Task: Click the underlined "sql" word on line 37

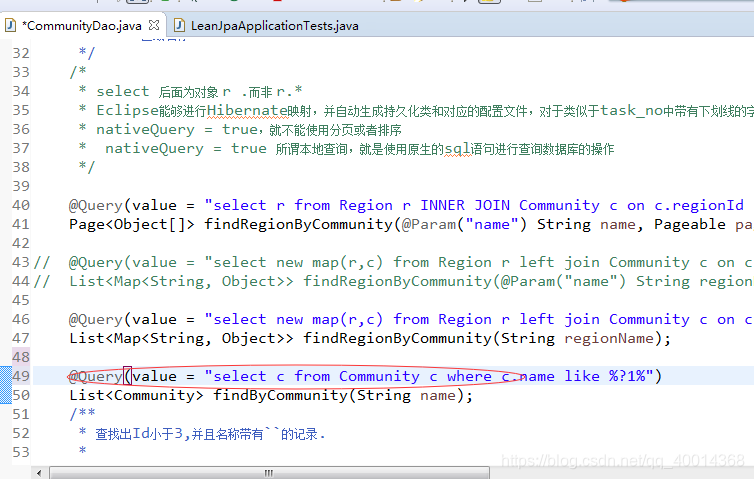Action: click(457, 149)
